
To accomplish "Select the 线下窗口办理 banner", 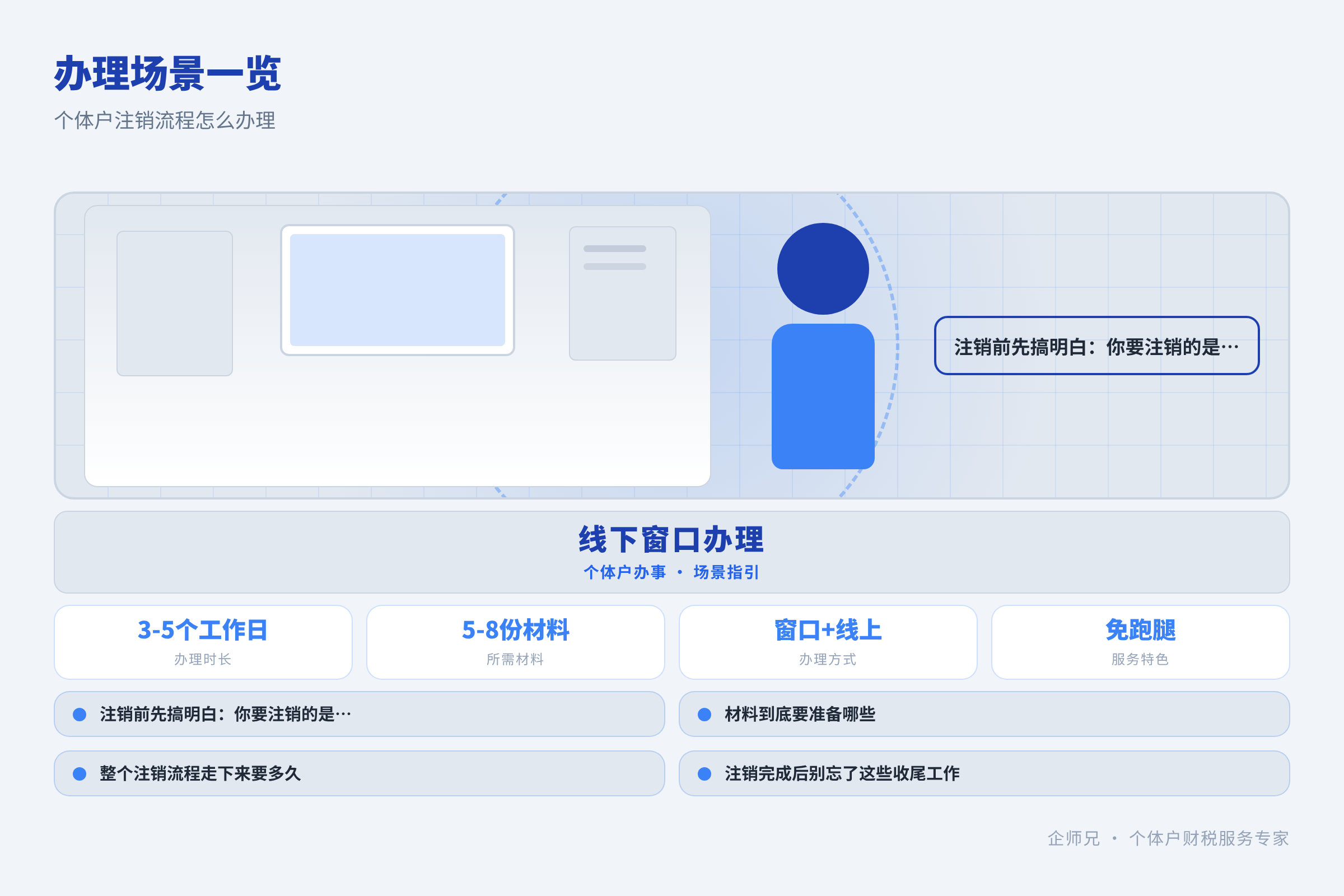I will click(672, 552).
